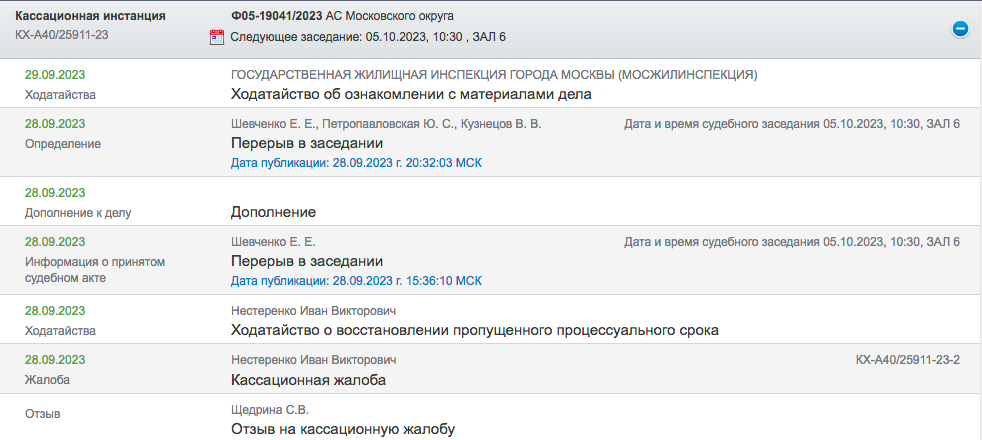Click the calendar icon beside next hearing date
Image resolution: width=982 pixels, height=440 pixels.
pyautogui.click(x=217, y=37)
